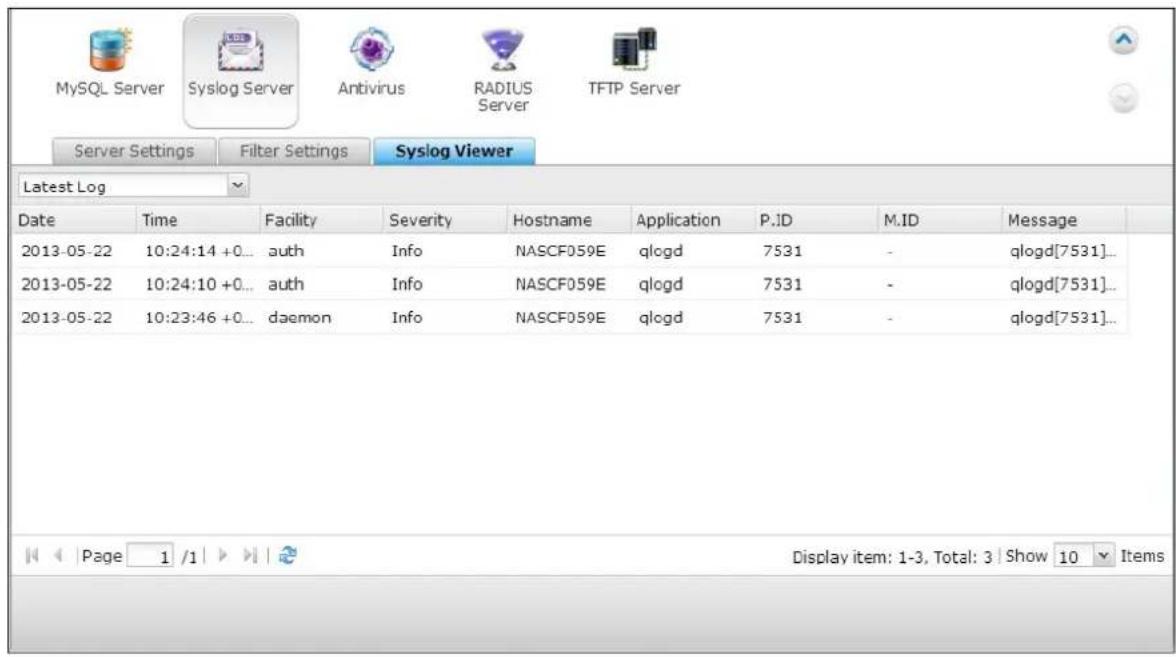This screenshot has width=1176, height=657.
Task: Sort by the P.ID column header
Action: (816, 220)
